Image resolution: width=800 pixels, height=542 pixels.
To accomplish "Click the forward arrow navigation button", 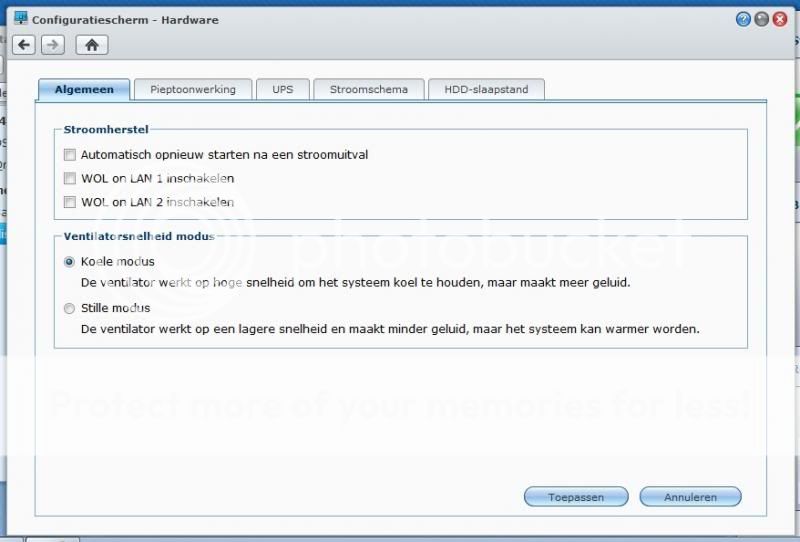I will point(53,45).
